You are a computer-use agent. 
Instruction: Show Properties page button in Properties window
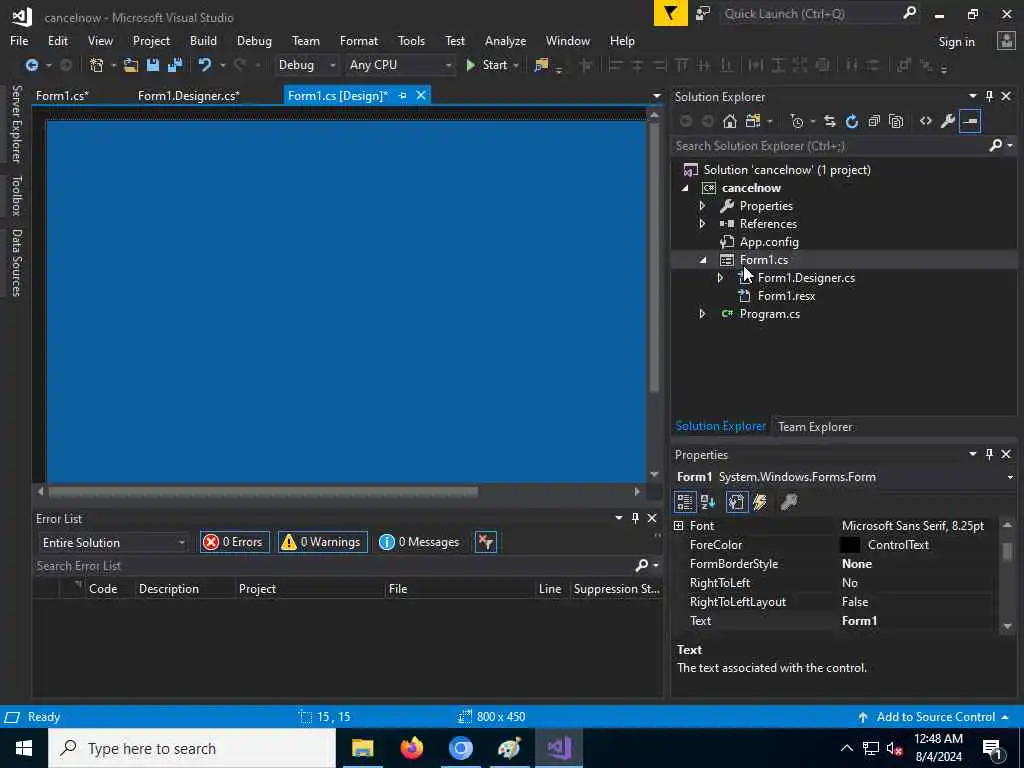click(737, 502)
